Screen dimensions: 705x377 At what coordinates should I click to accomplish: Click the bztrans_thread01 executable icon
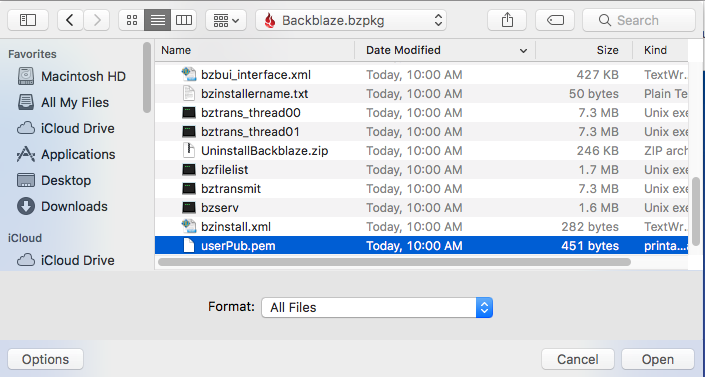(189, 132)
